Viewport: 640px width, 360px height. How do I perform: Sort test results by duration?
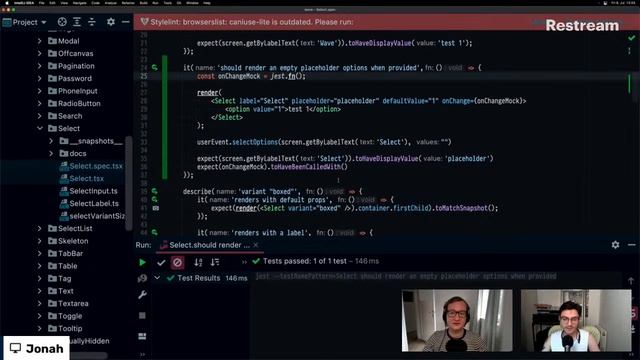click(x=215, y=262)
